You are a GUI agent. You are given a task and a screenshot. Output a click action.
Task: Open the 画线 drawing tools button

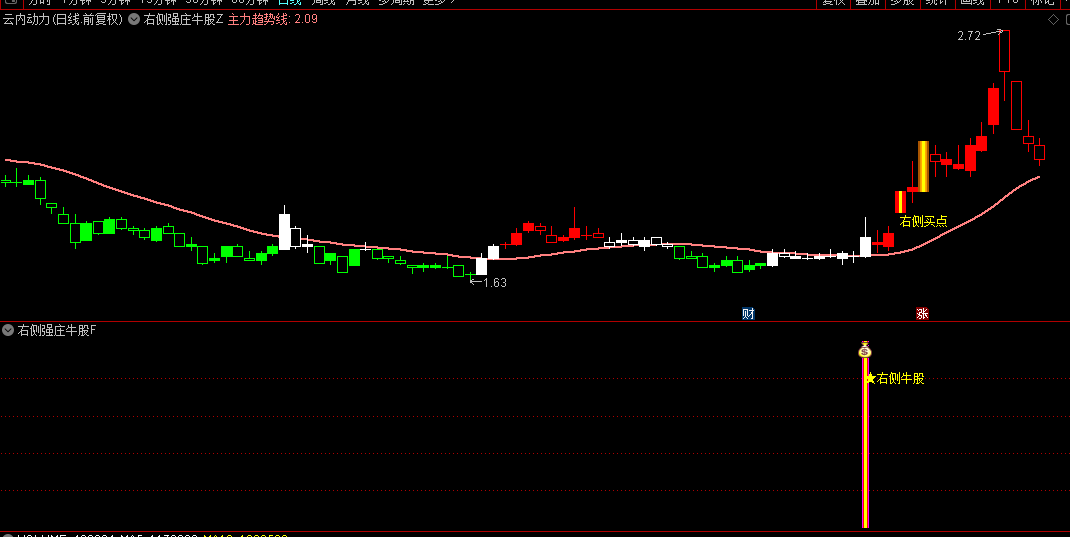pyautogui.click(x=972, y=2)
